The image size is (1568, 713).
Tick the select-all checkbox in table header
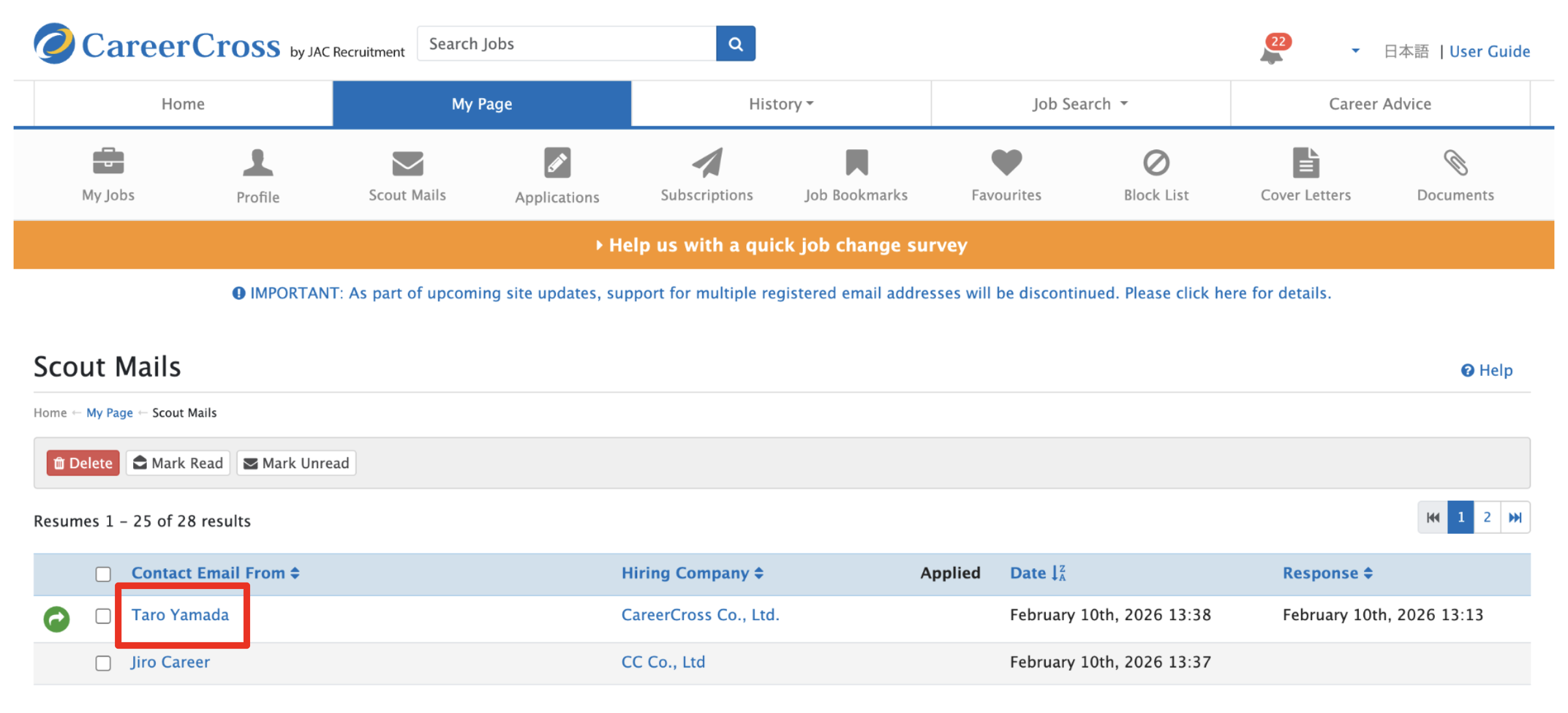103,574
